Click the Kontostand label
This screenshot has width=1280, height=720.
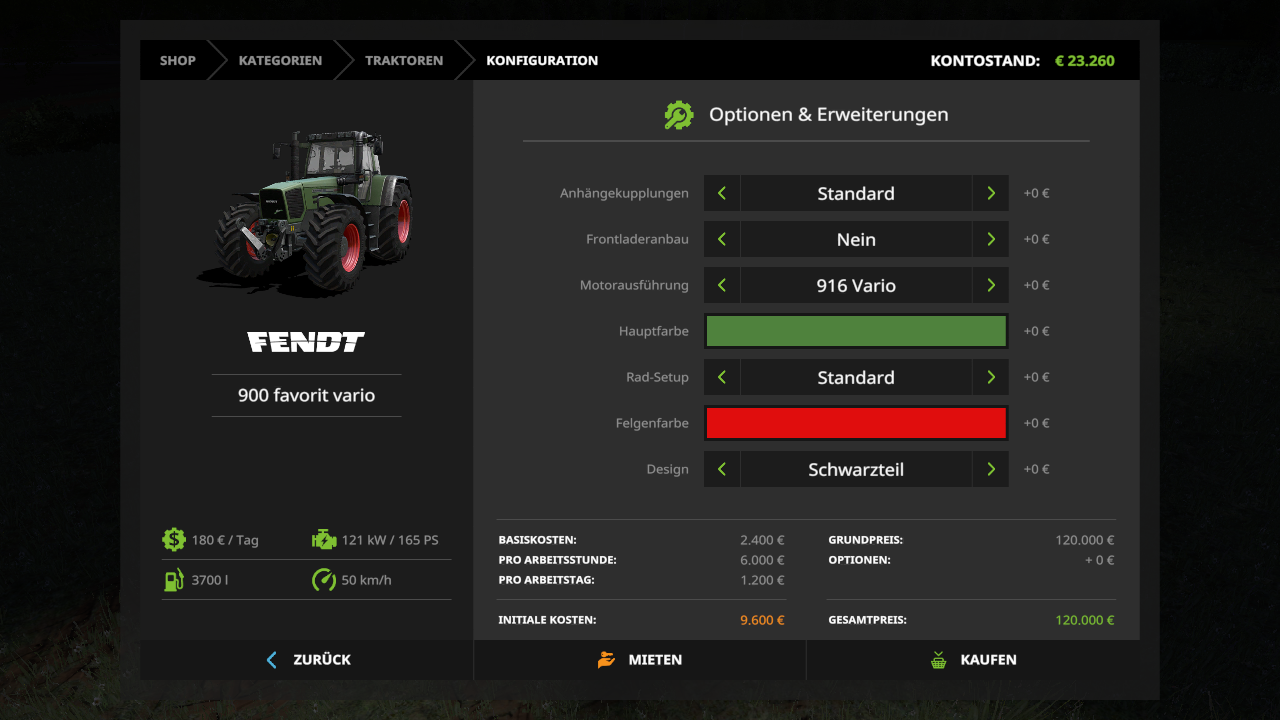[x=985, y=60]
